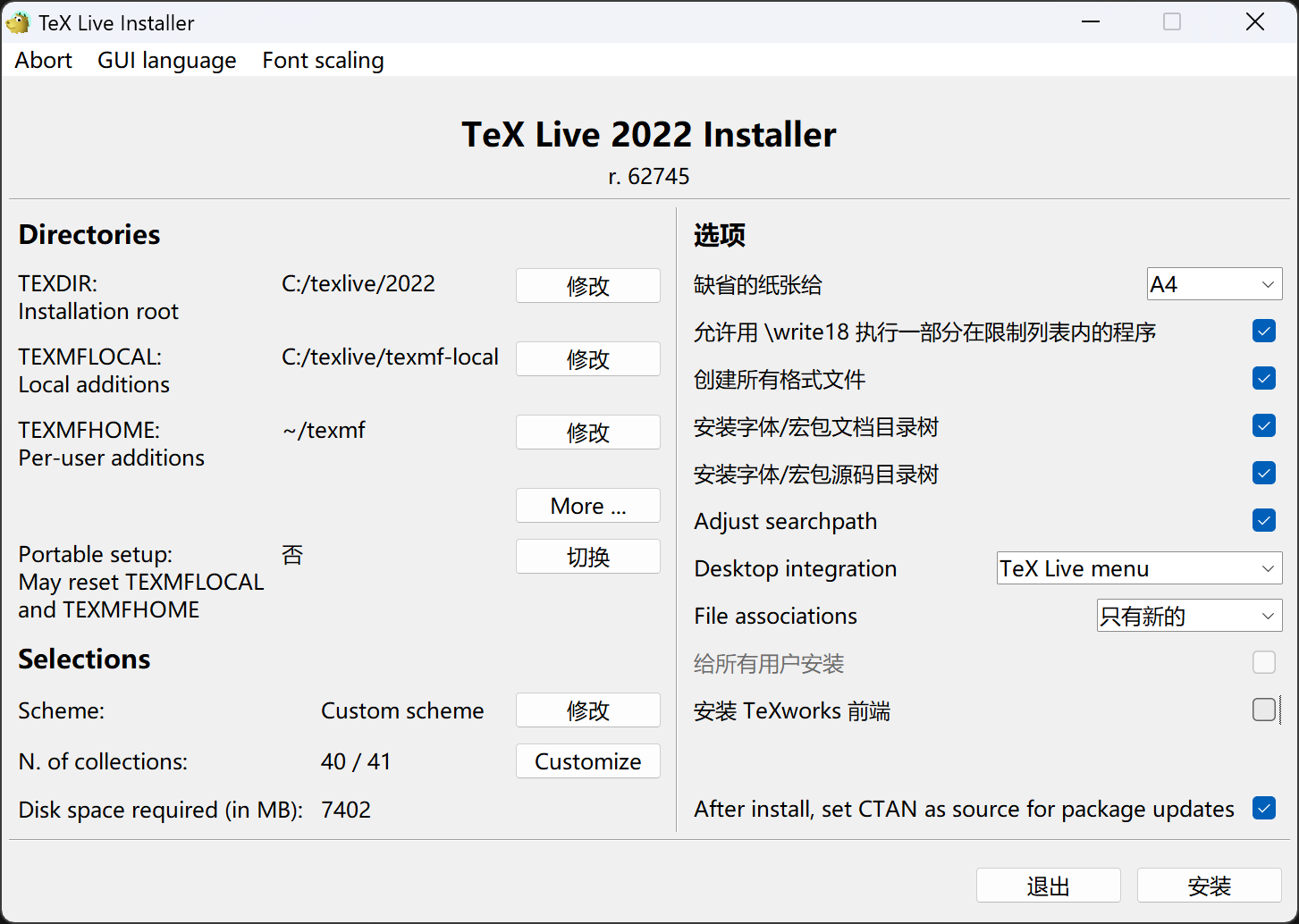Disable the \write18 restricted programs checkbox
This screenshot has width=1299, height=924.
point(1263,331)
